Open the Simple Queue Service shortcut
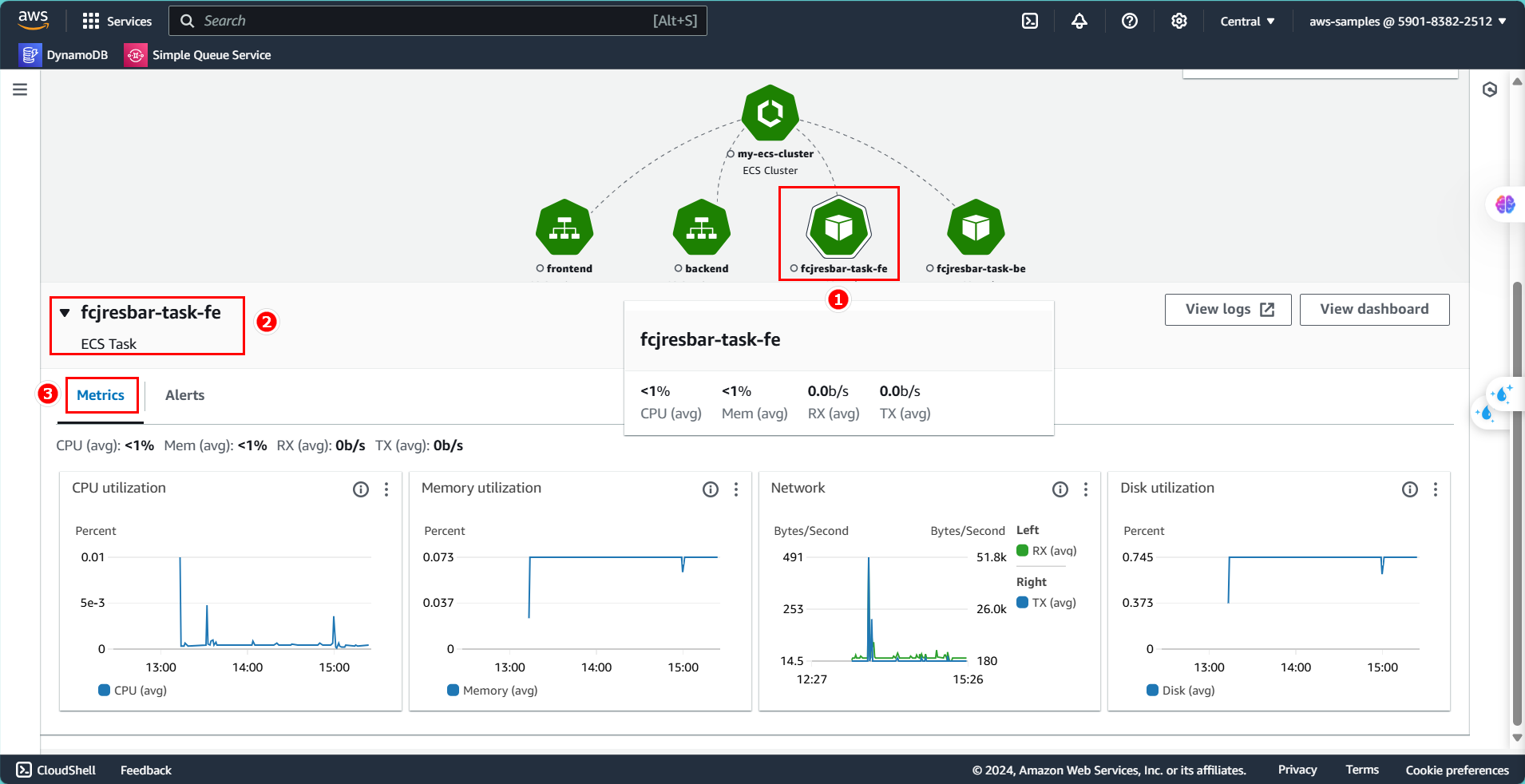This screenshot has width=1525, height=784. tap(198, 55)
